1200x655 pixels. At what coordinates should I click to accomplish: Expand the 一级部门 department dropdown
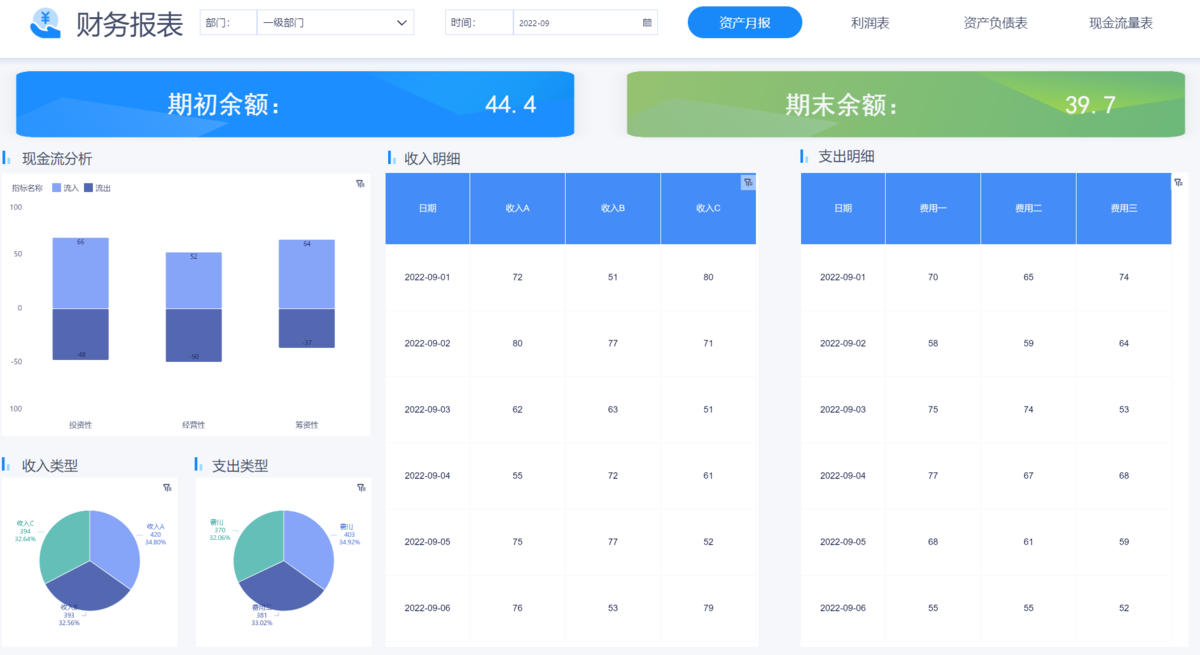point(335,22)
